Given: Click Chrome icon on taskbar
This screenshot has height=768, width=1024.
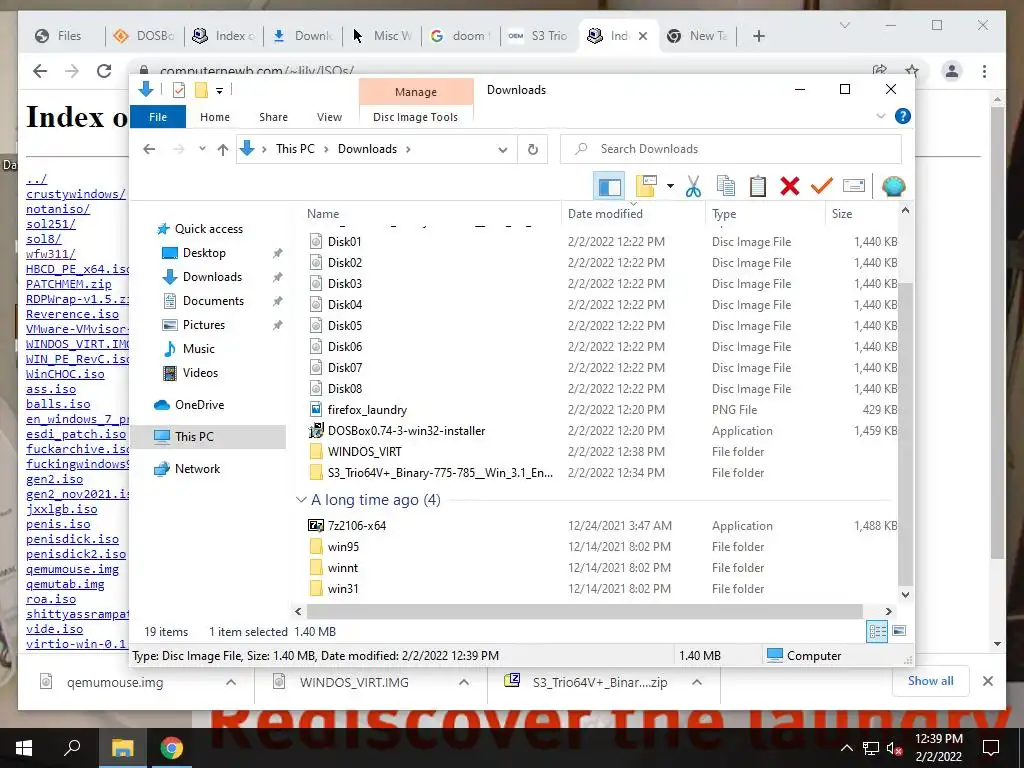Looking at the screenshot, I should [x=172, y=748].
